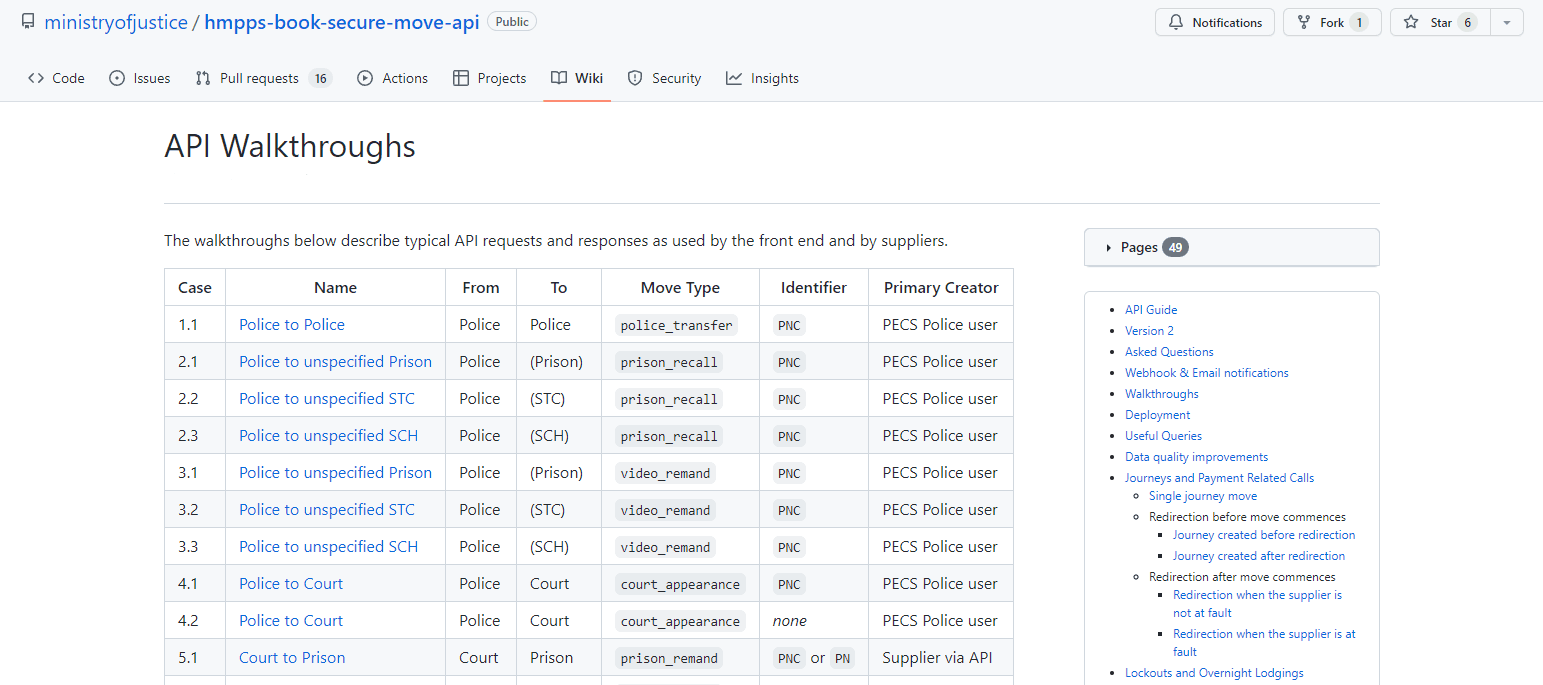This screenshot has height=685, width=1543.
Task: Click the repository book icon beside ministryofjustice
Action: tap(28, 22)
